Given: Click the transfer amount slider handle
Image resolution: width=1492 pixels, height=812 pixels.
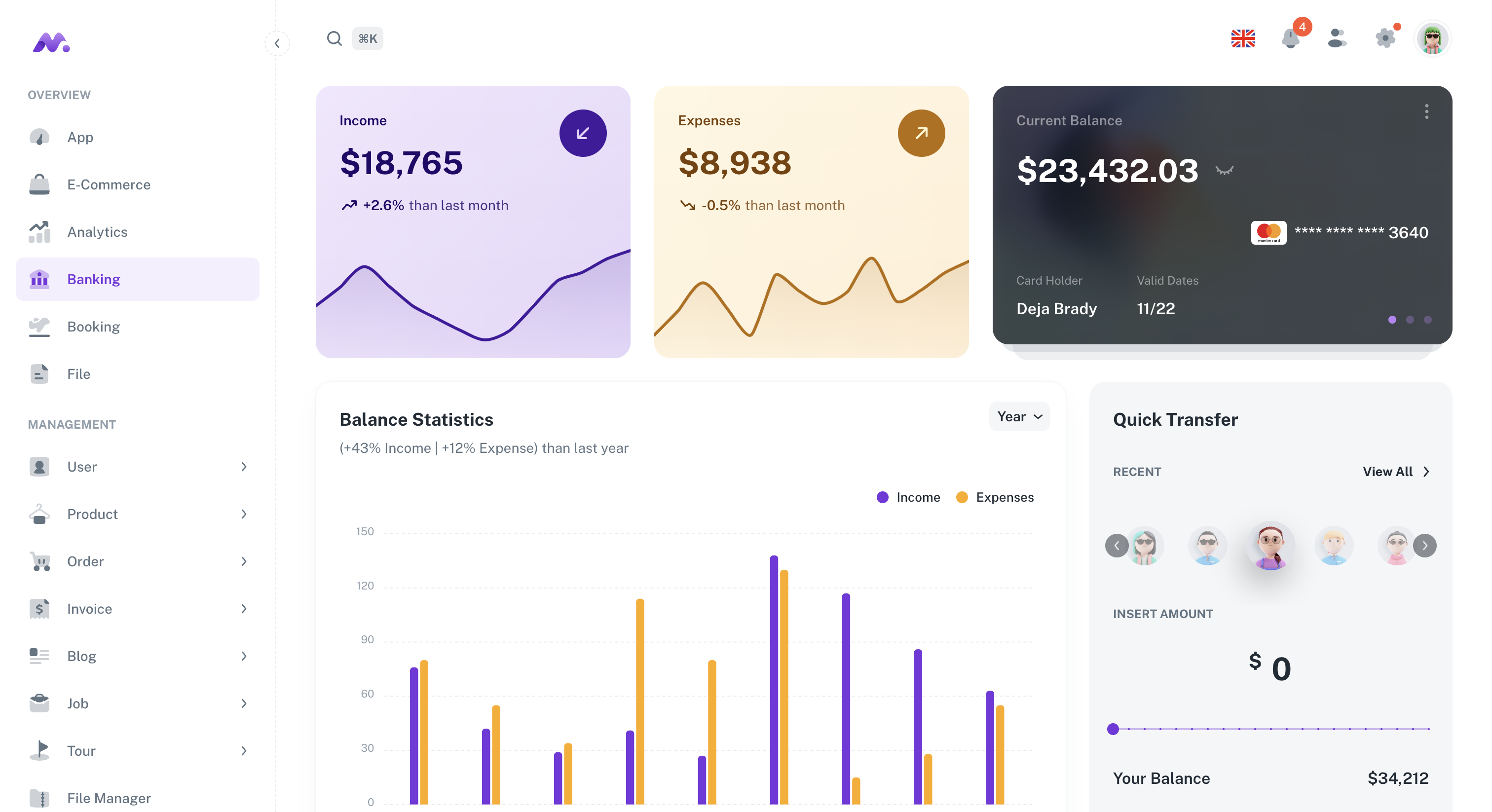Looking at the screenshot, I should pos(1113,729).
